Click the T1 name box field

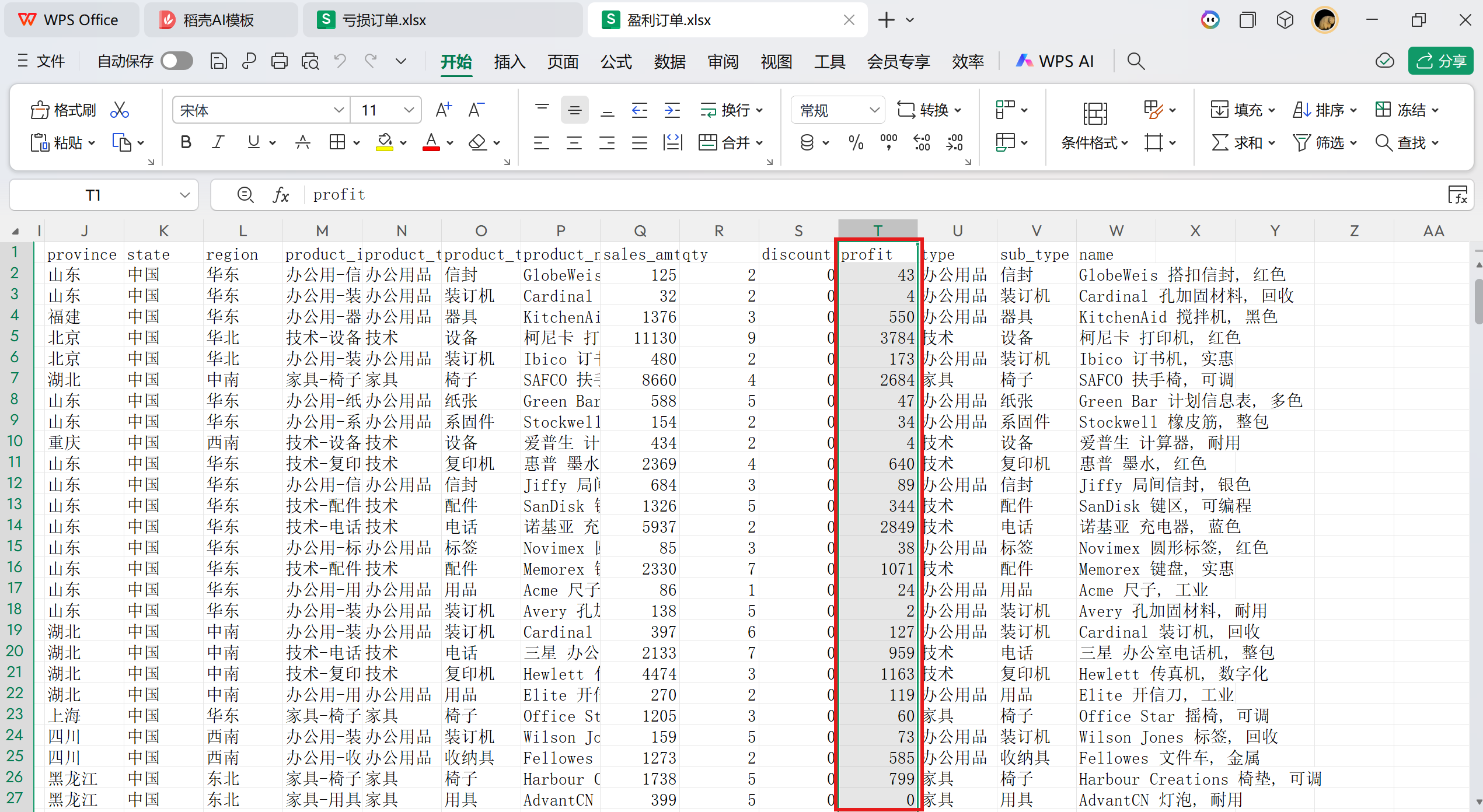point(93,195)
